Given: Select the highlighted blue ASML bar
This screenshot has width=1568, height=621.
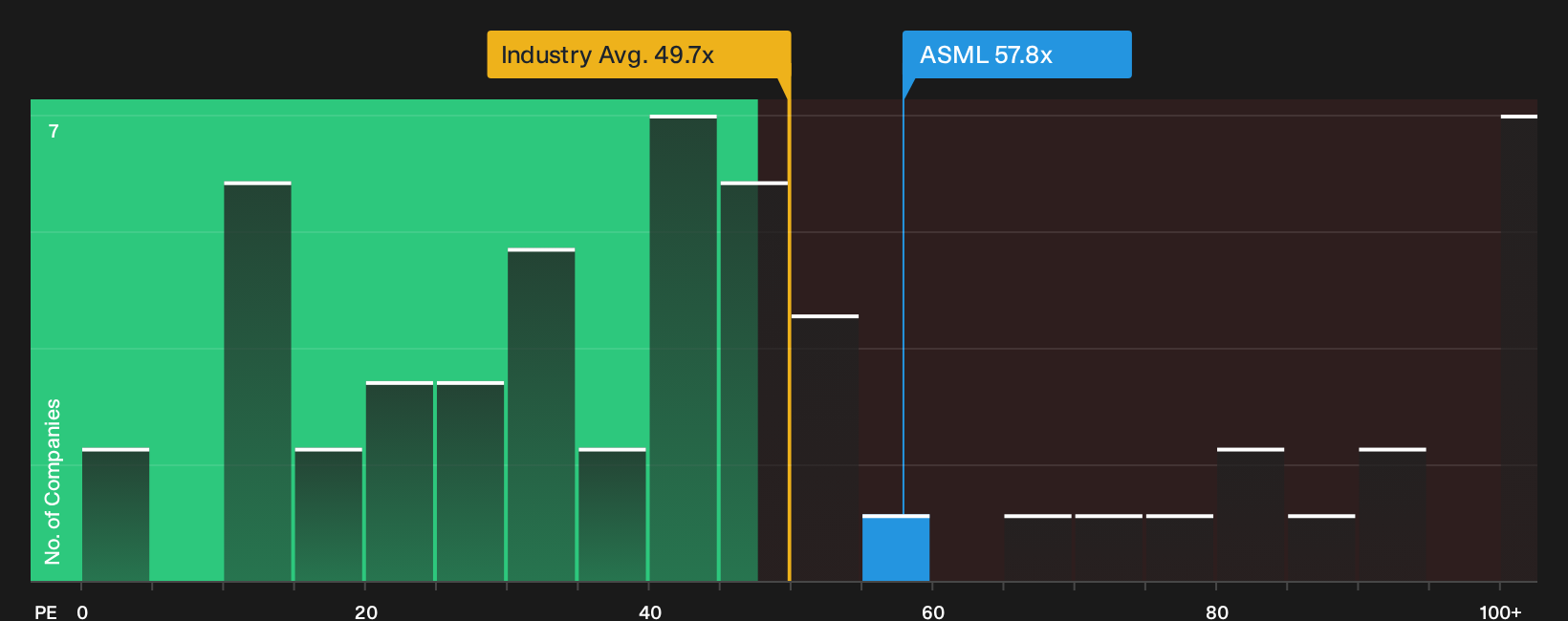Looking at the screenshot, I should click(x=896, y=548).
